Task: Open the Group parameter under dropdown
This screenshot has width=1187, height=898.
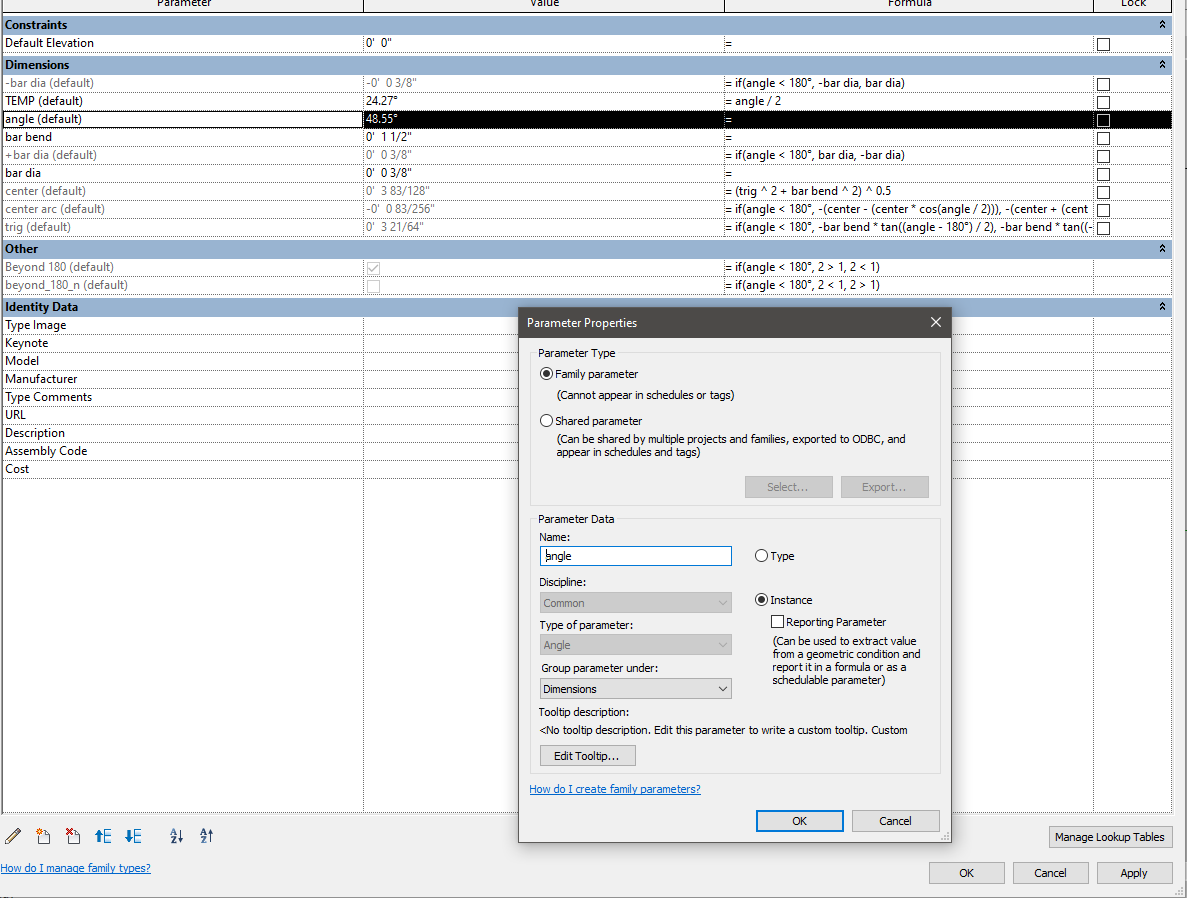Action: point(635,688)
